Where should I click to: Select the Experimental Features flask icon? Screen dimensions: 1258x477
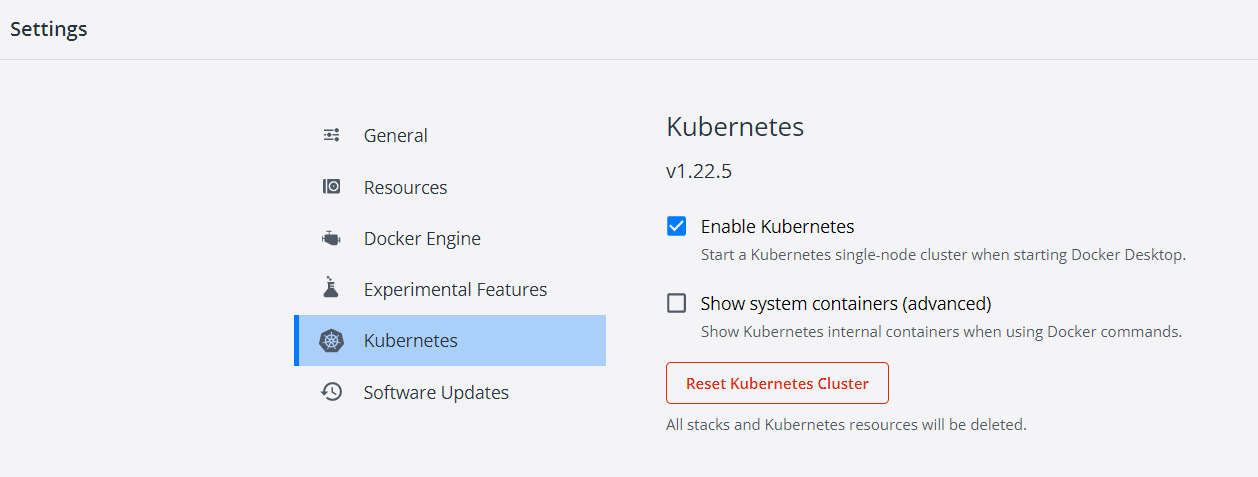331,289
